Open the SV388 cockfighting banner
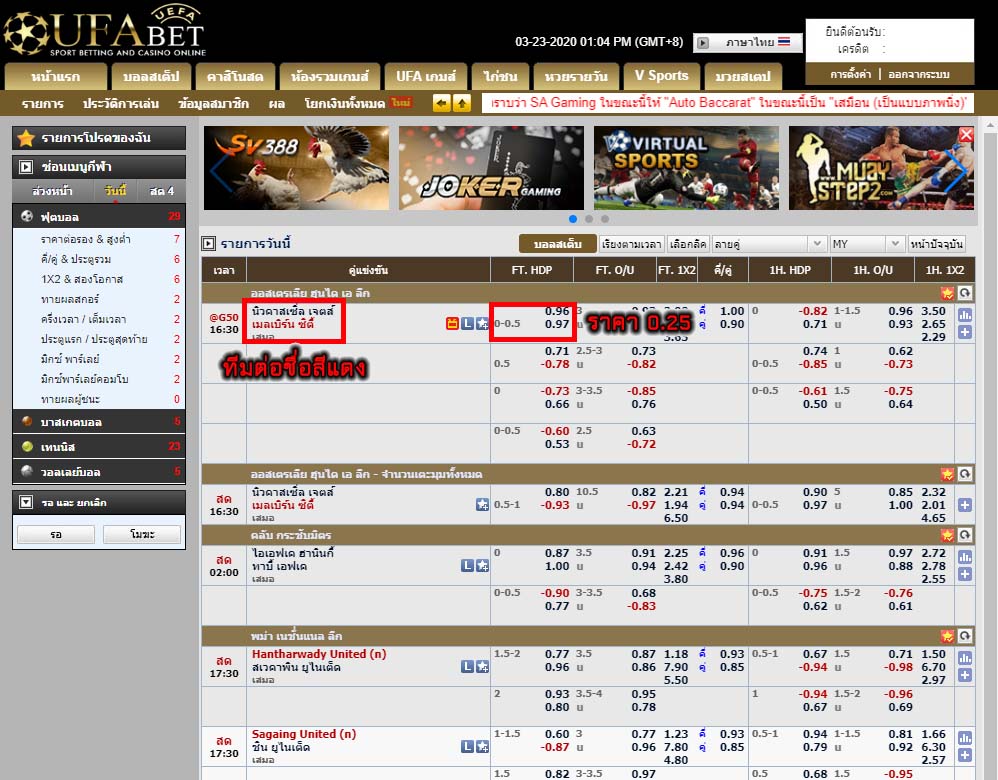Image resolution: width=998 pixels, height=780 pixels. pyautogui.click(x=297, y=168)
